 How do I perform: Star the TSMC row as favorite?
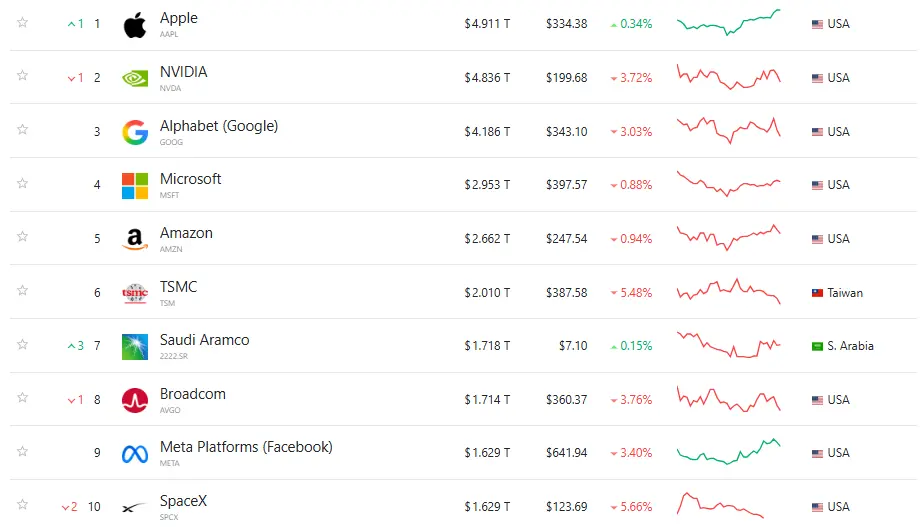[x=22, y=290]
